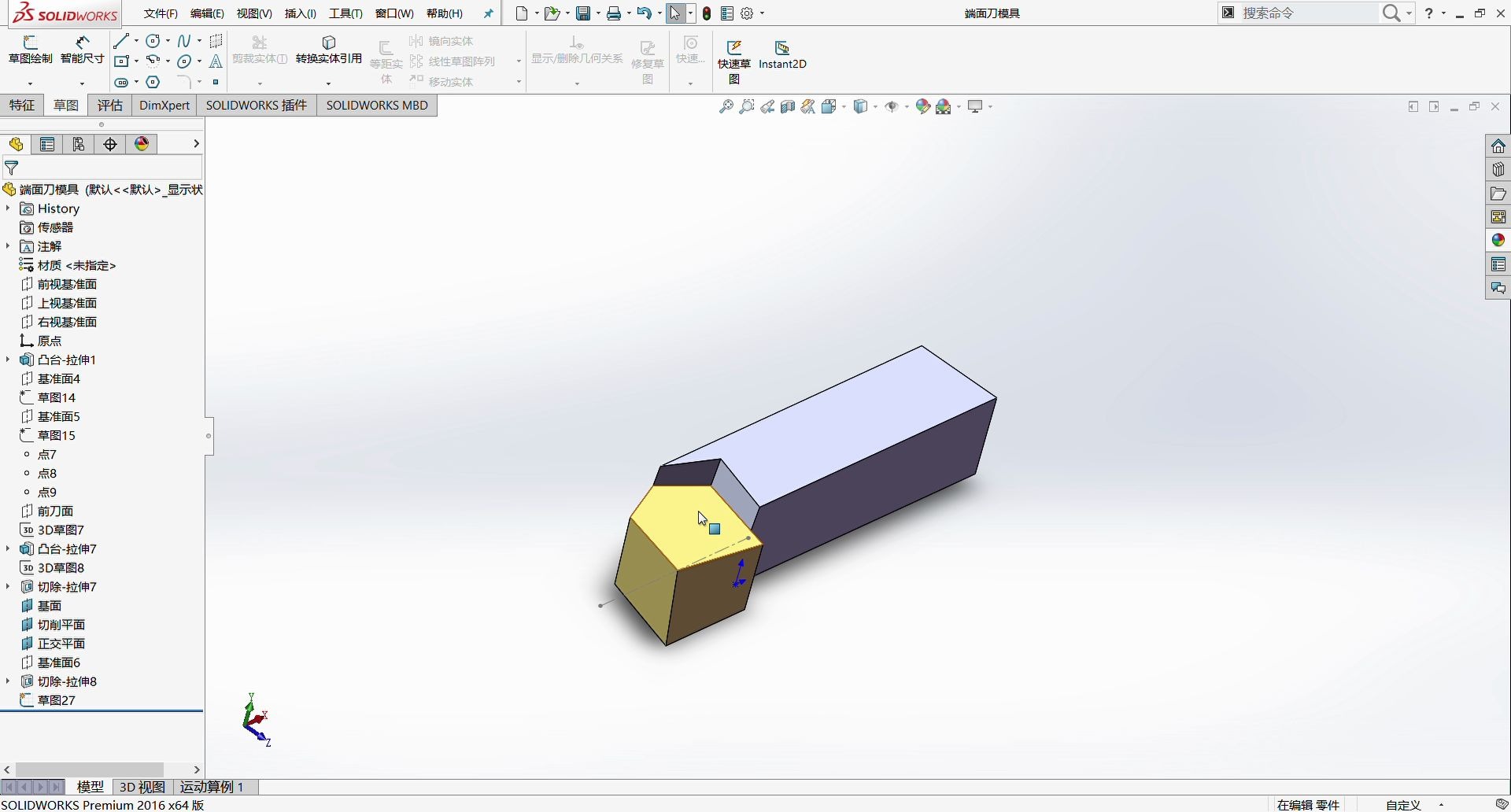Open the View Settings monitor icon

tap(976, 106)
